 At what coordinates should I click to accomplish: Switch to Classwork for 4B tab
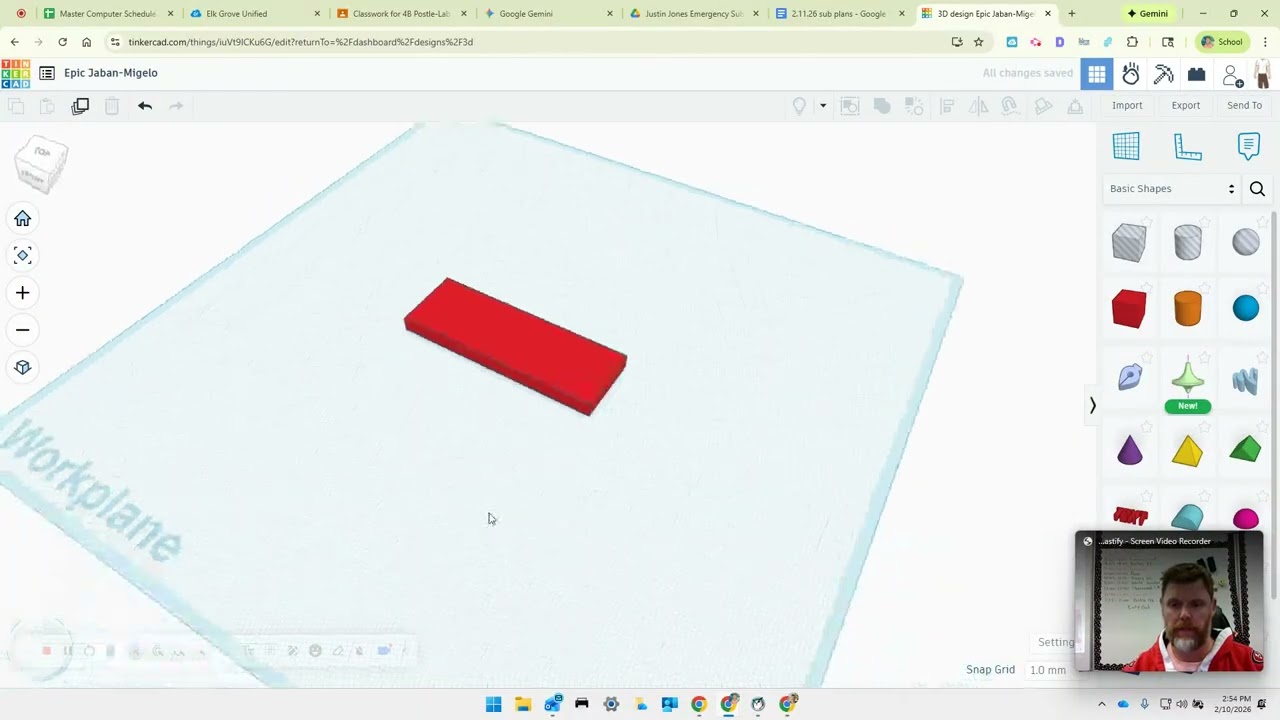click(x=400, y=14)
